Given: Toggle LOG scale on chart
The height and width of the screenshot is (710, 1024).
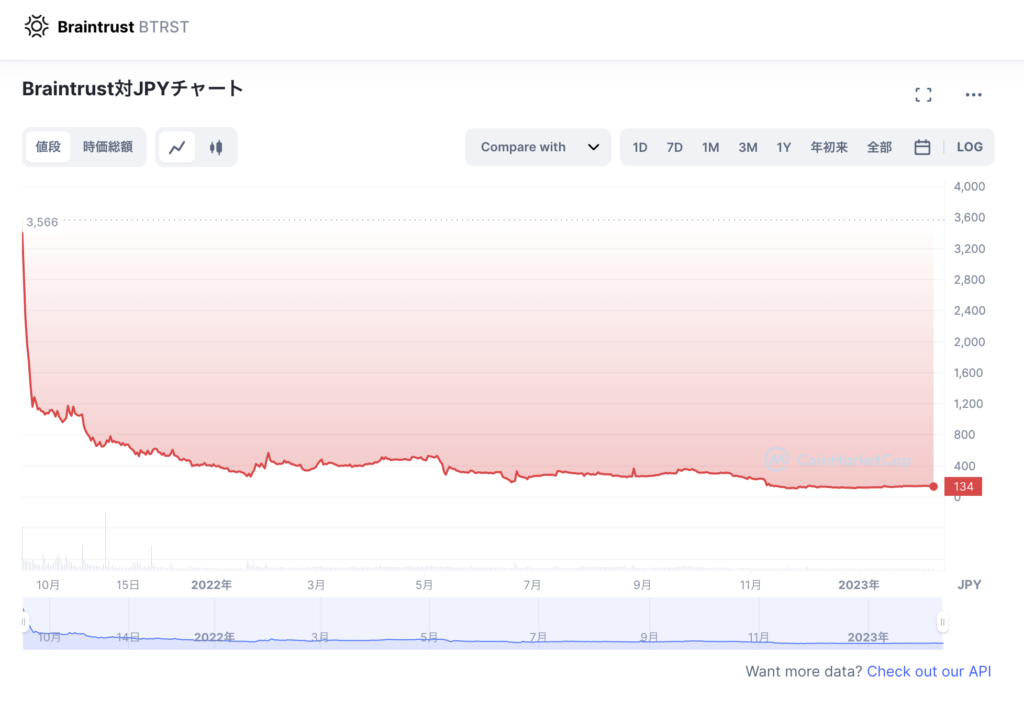Looking at the screenshot, I should click(x=969, y=147).
